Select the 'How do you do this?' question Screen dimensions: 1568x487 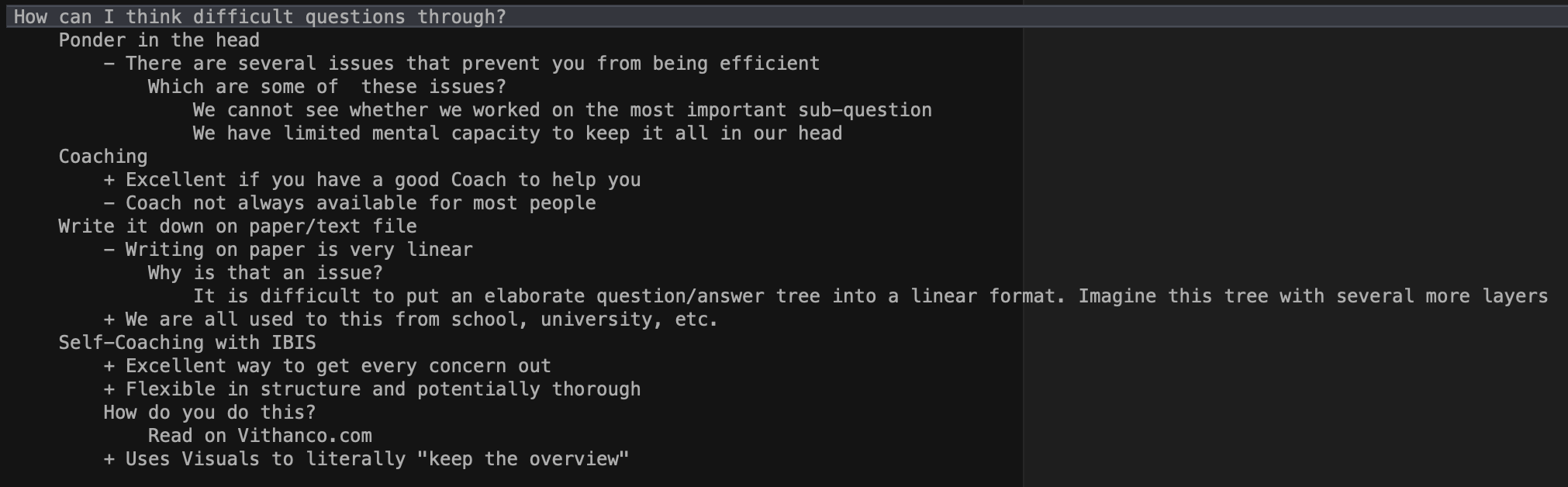coord(209,412)
